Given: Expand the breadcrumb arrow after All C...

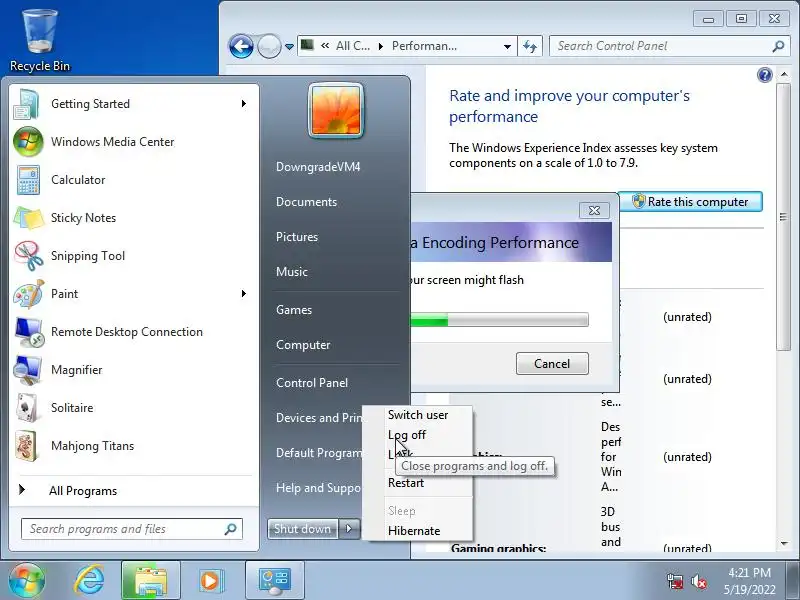Looking at the screenshot, I should pyautogui.click(x=381, y=46).
